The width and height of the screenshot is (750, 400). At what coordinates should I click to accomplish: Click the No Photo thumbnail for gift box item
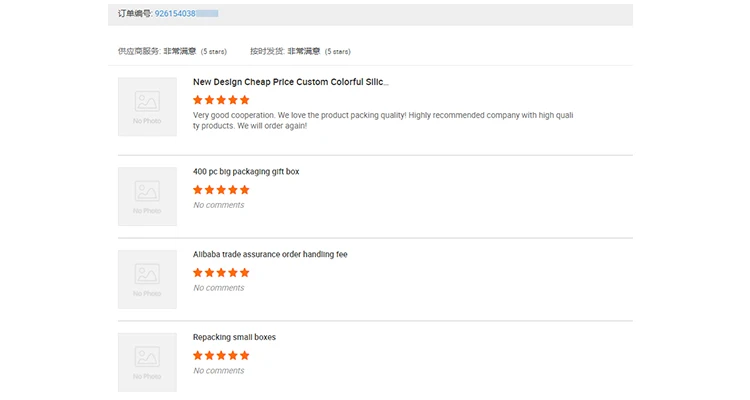point(147,196)
